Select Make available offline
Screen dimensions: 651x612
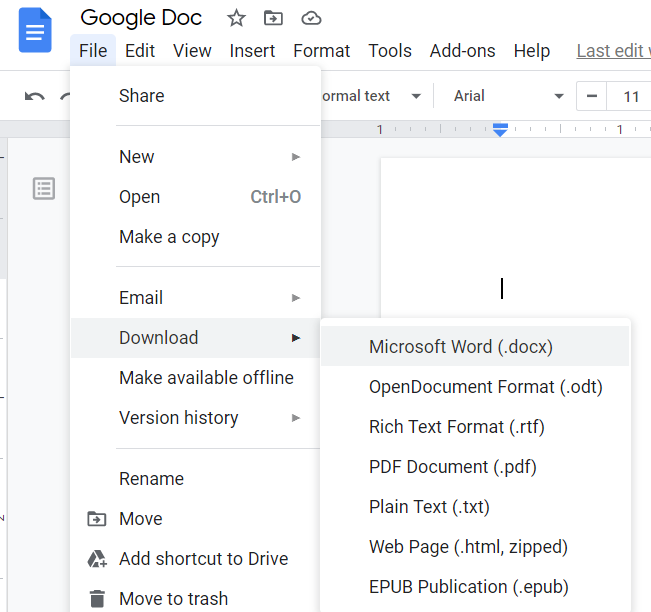pos(196,378)
